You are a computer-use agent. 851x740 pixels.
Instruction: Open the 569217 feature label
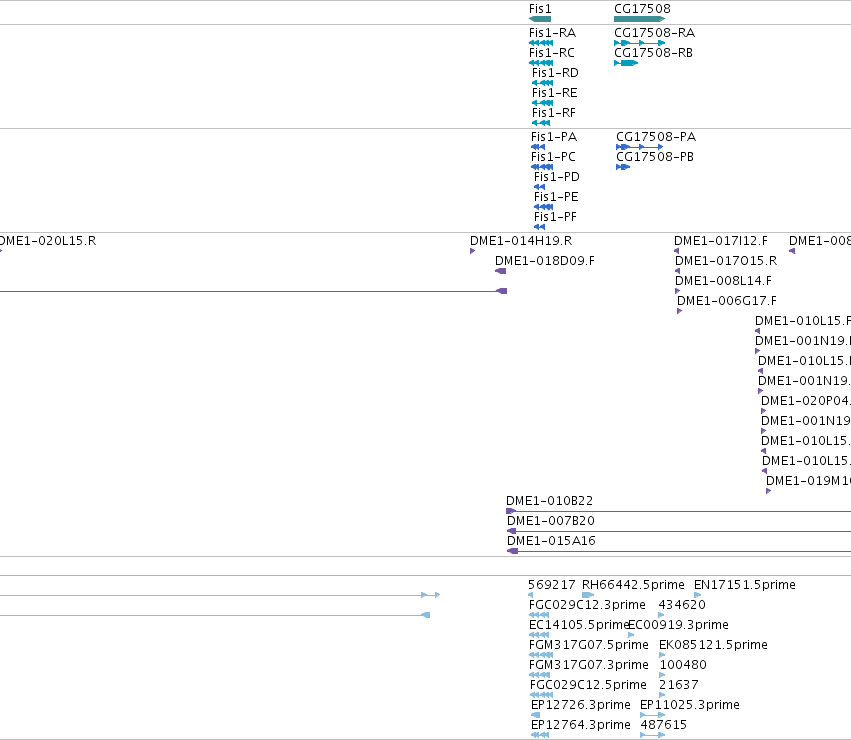click(x=552, y=585)
